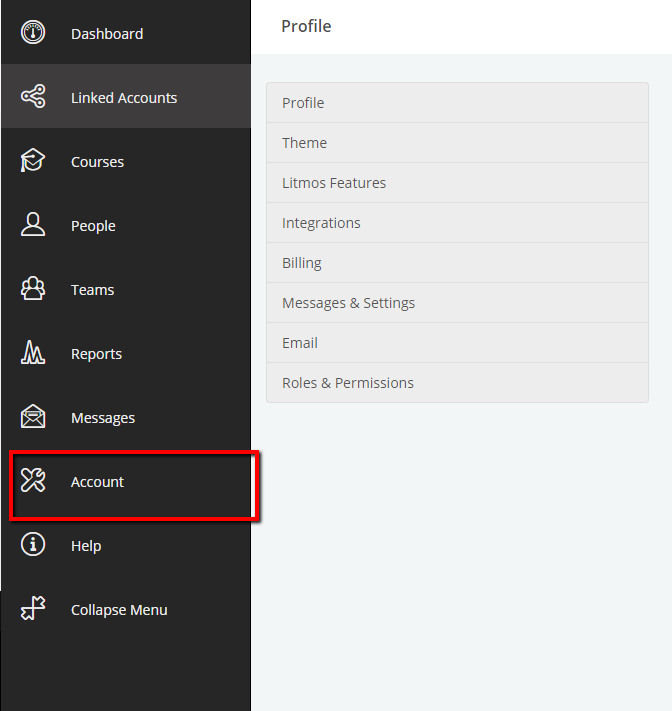Open Roles & Permissions section
The width and height of the screenshot is (672, 711).
(458, 383)
